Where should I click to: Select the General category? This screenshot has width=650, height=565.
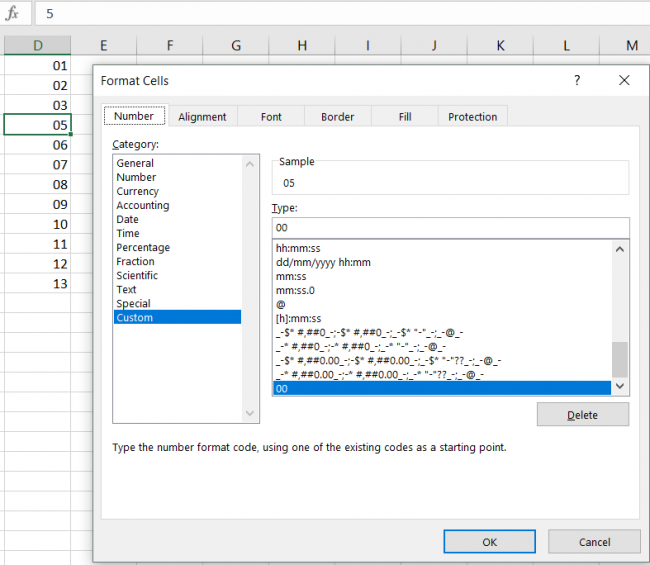point(177,163)
